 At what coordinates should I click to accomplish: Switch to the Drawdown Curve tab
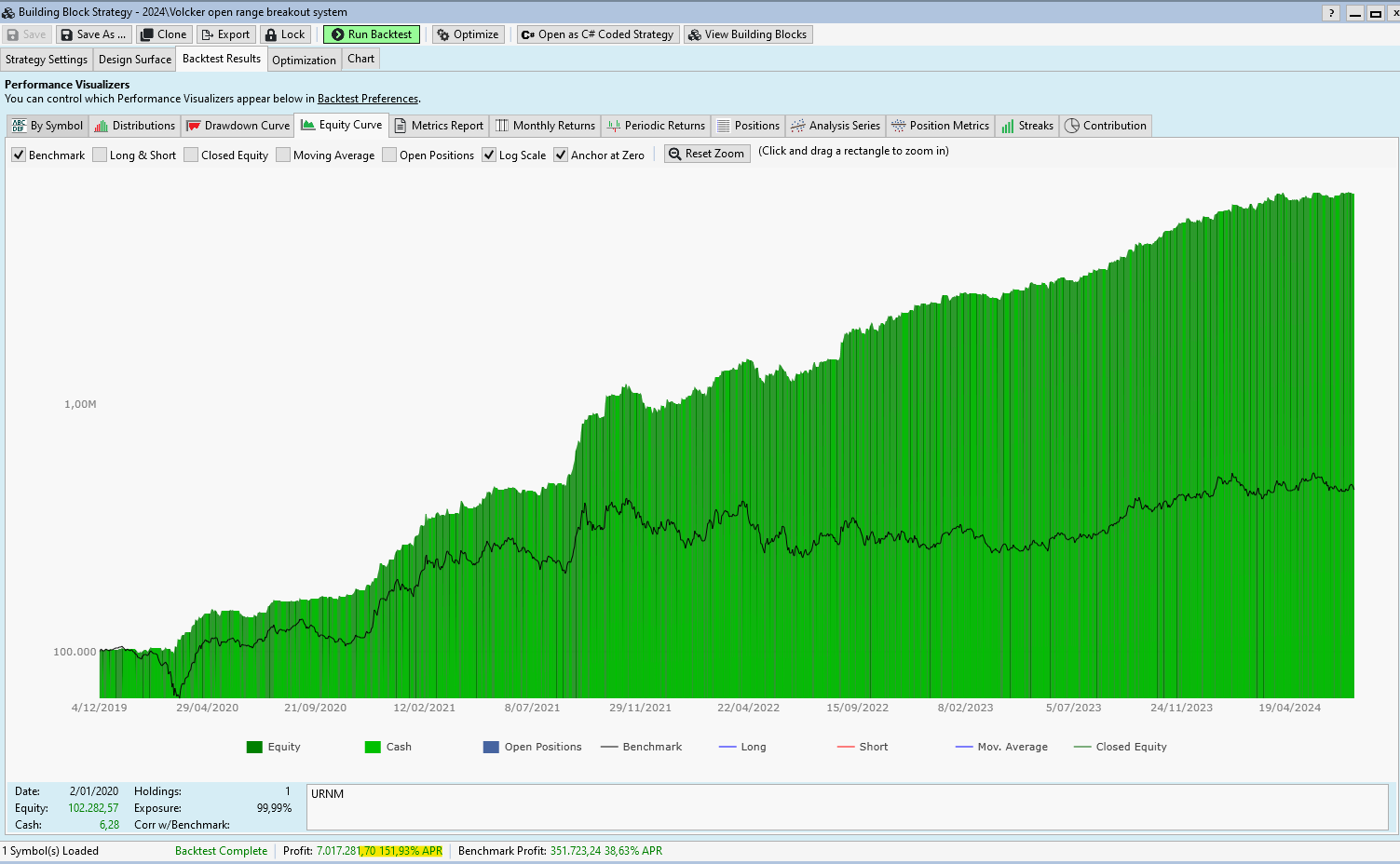(238, 126)
